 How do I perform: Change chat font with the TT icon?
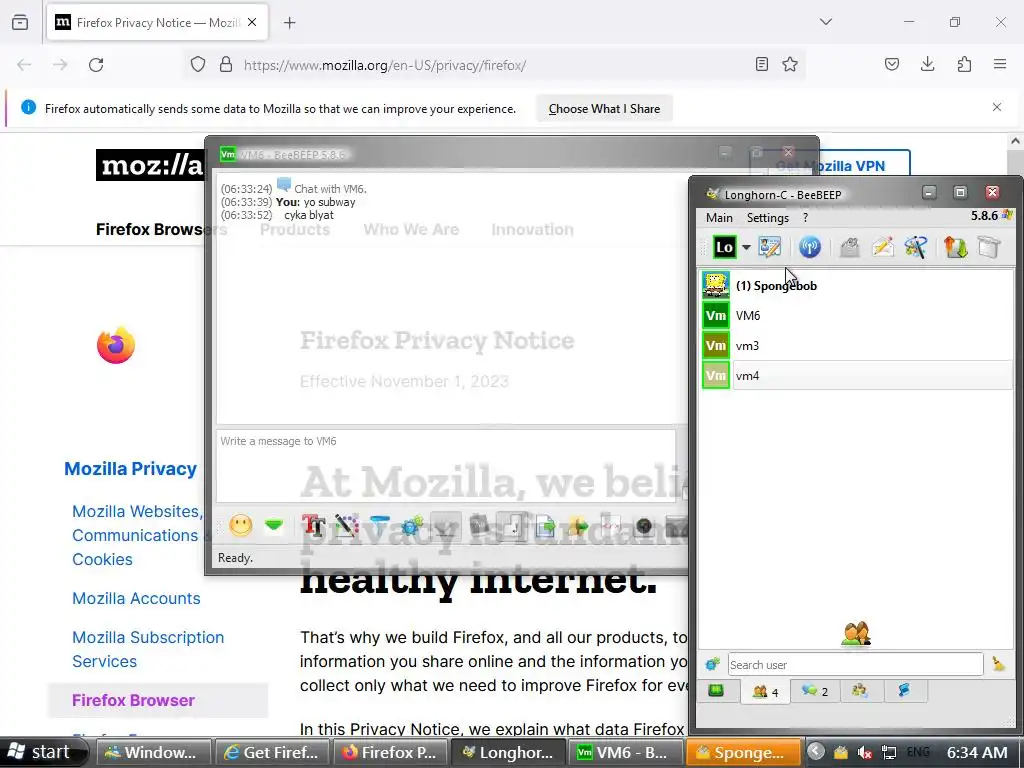313,526
